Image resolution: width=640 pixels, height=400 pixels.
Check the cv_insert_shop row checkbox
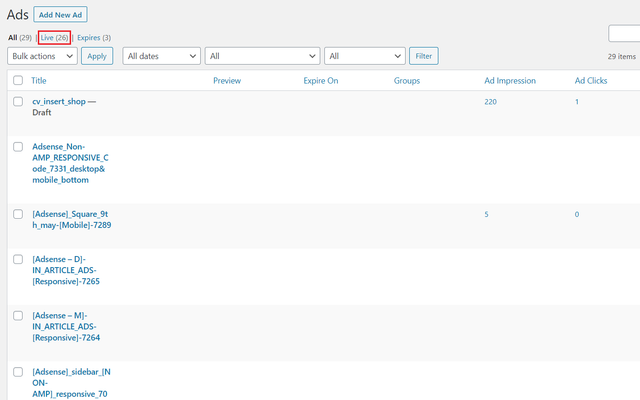(18, 101)
